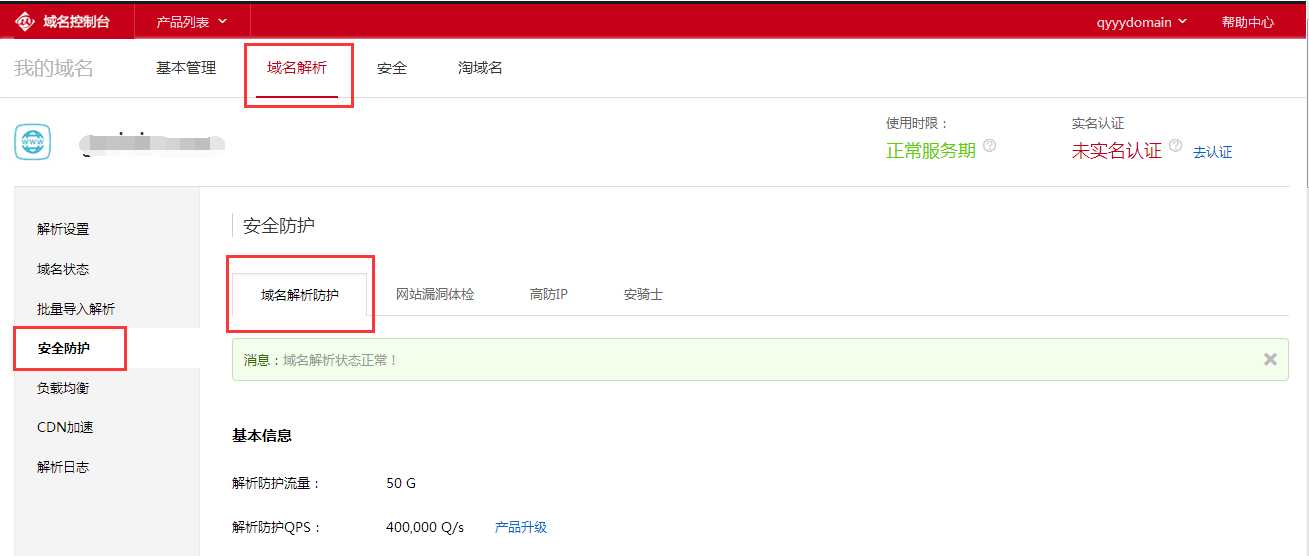Click the 产品升级 link
The image size is (1309, 556).
point(521,527)
